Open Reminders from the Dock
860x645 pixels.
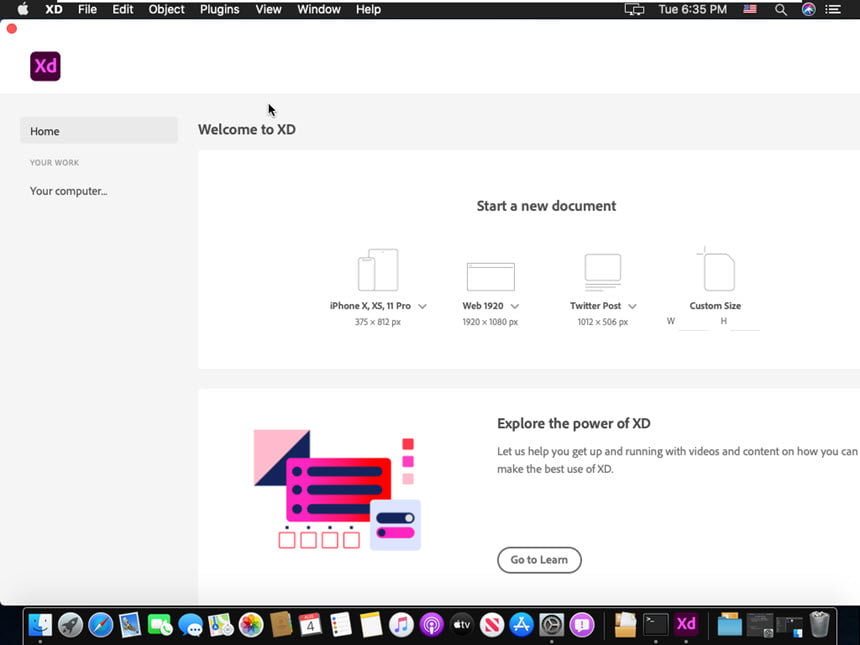pyautogui.click(x=341, y=625)
